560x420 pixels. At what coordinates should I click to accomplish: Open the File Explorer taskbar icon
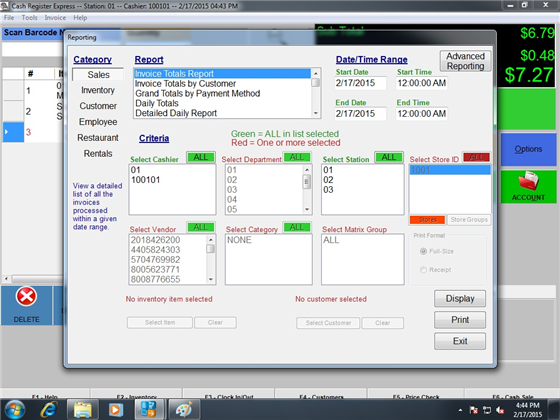click(83, 410)
